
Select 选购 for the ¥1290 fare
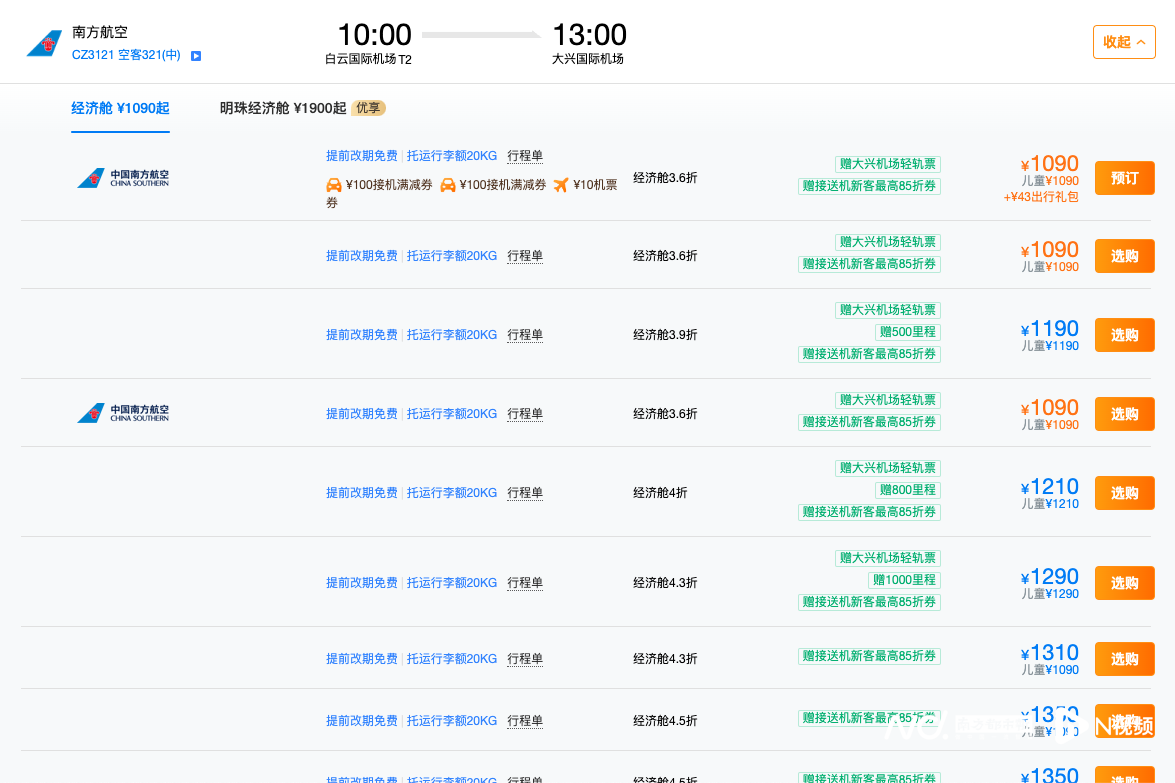pos(1124,583)
